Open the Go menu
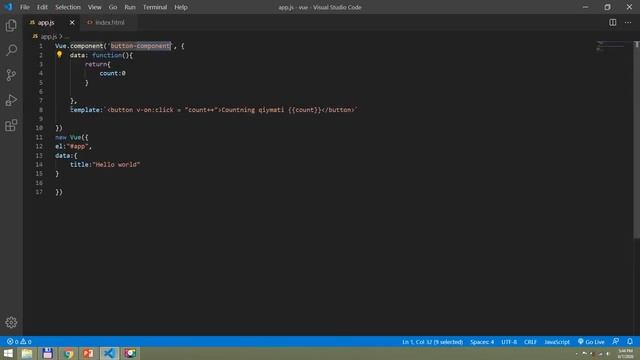The width and height of the screenshot is (640, 360). pyautogui.click(x=113, y=7)
